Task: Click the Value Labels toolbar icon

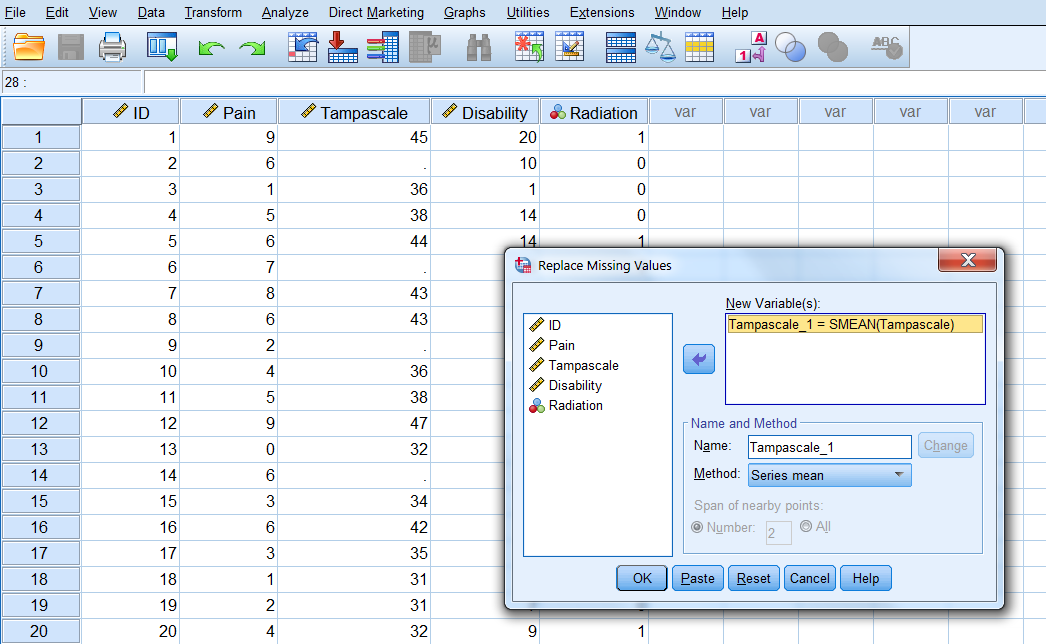Action: tap(750, 47)
